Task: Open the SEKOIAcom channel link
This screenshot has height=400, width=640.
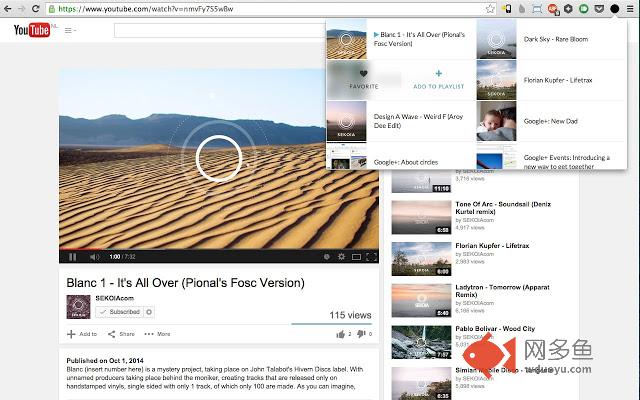Action: click(x=115, y=298)
